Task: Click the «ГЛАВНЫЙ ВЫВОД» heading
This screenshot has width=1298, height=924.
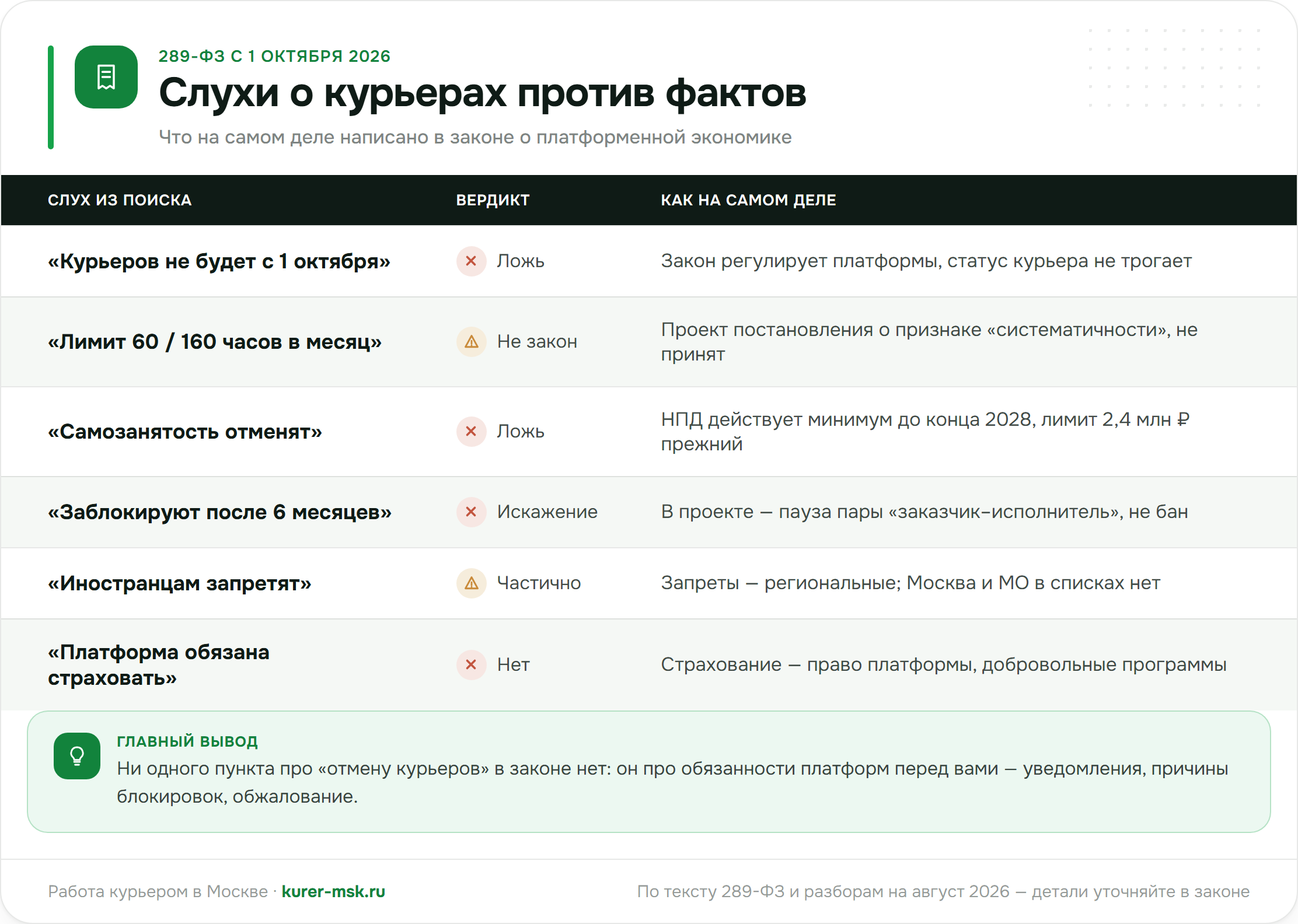Action: (x=187, y=741)
